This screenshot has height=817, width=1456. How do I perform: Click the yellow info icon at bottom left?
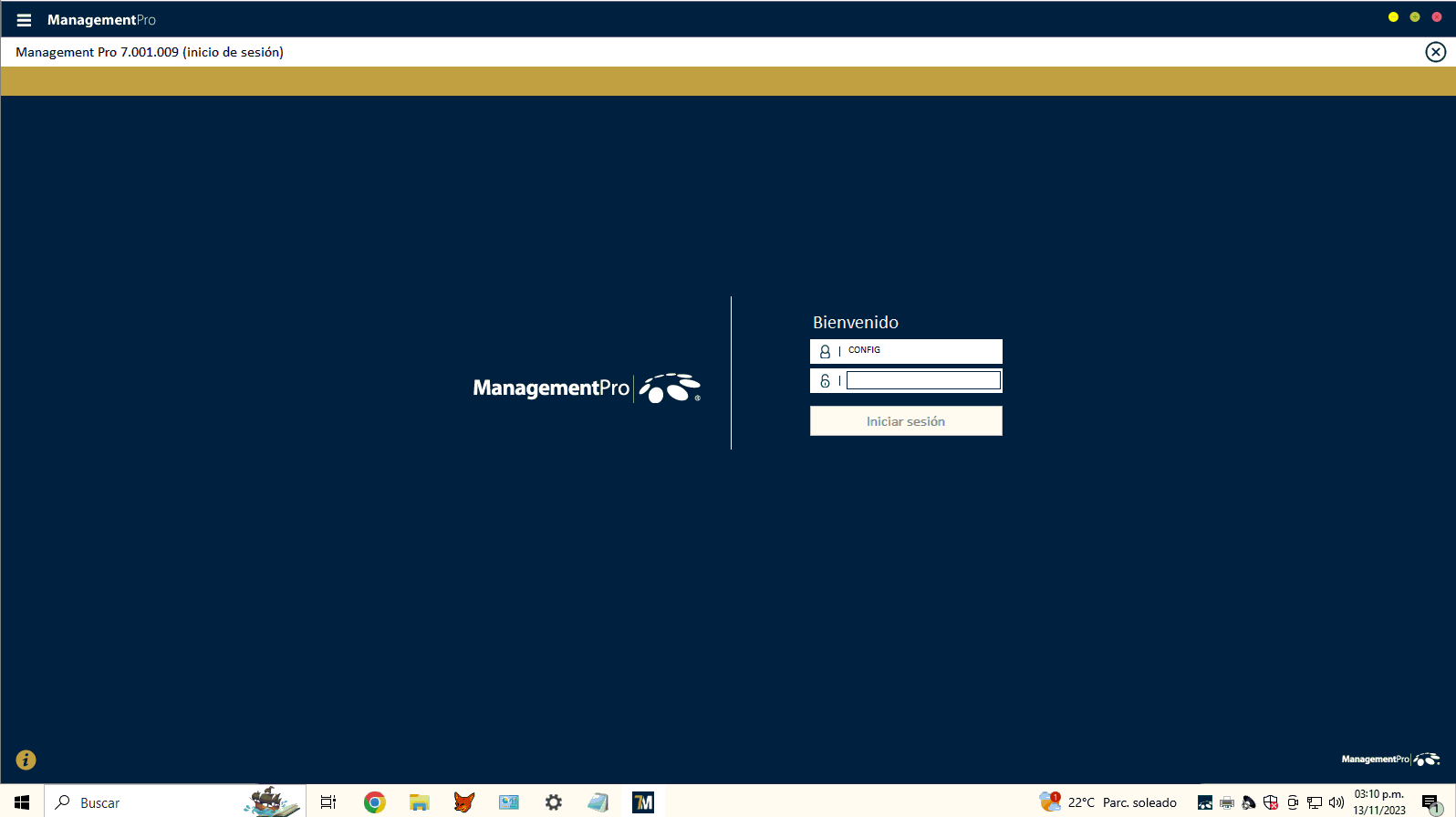click(x=26, y=760)
